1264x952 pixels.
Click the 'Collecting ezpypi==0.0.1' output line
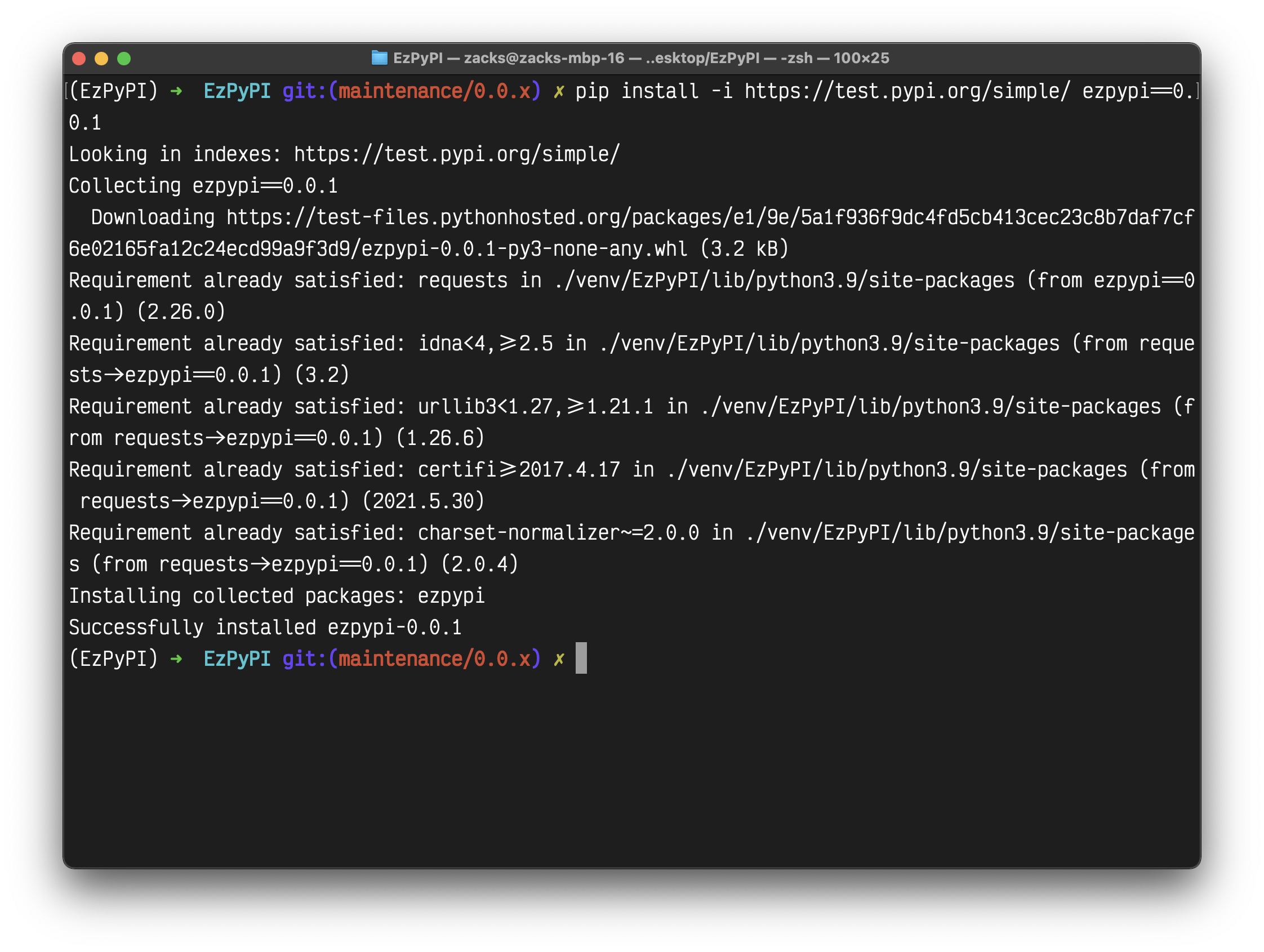(203, 186)
